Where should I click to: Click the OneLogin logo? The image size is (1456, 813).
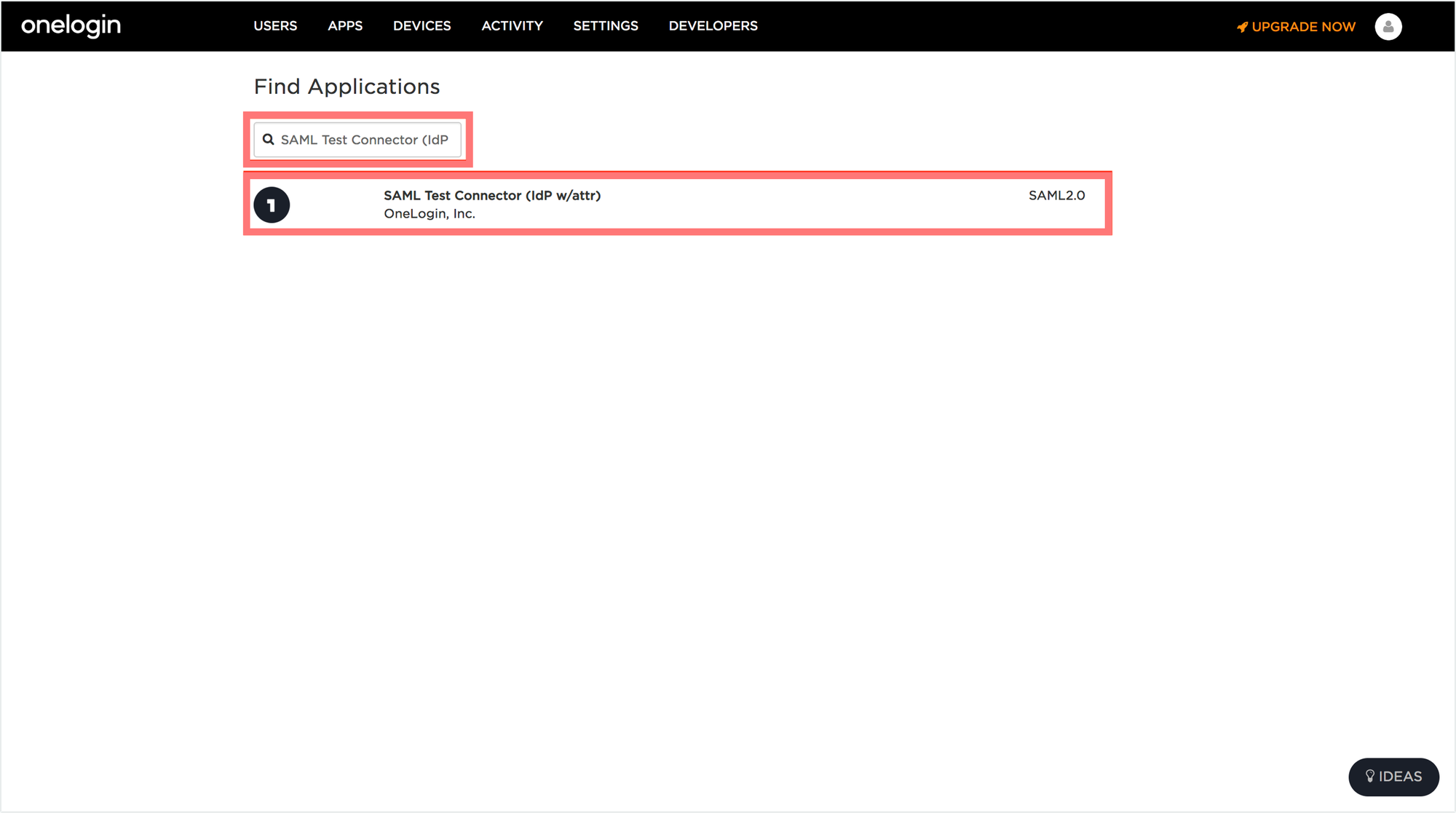coord(71,25)
